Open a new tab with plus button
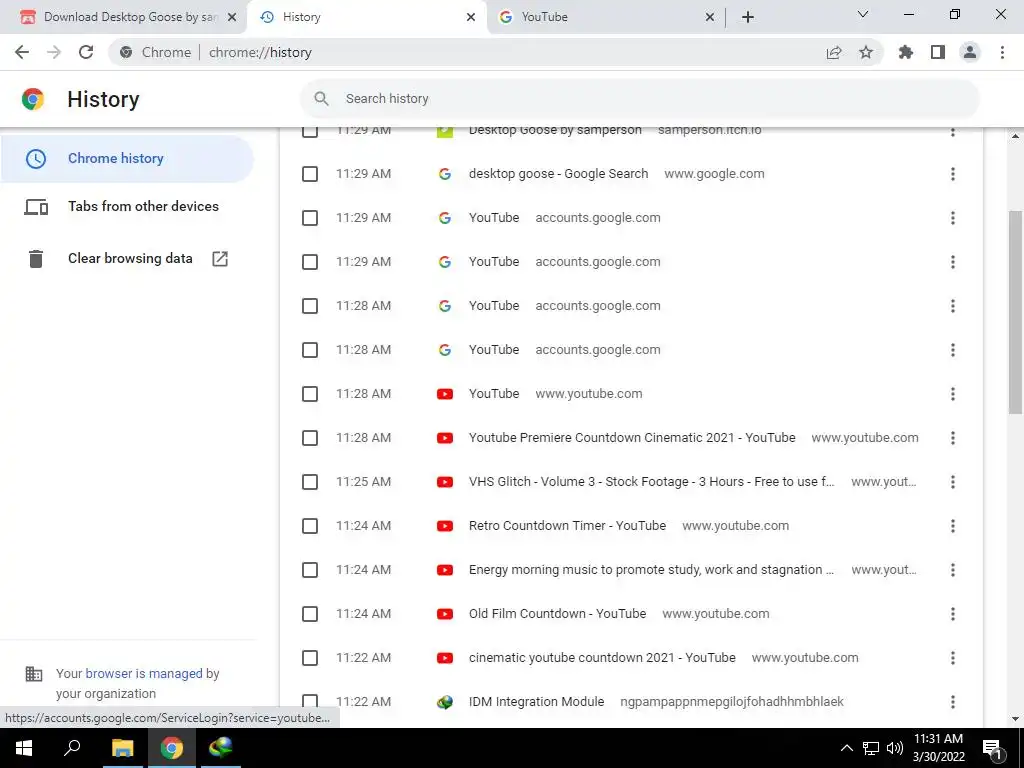The height and width of the screenshot is (768, 1024). click(x=748, y=17)
